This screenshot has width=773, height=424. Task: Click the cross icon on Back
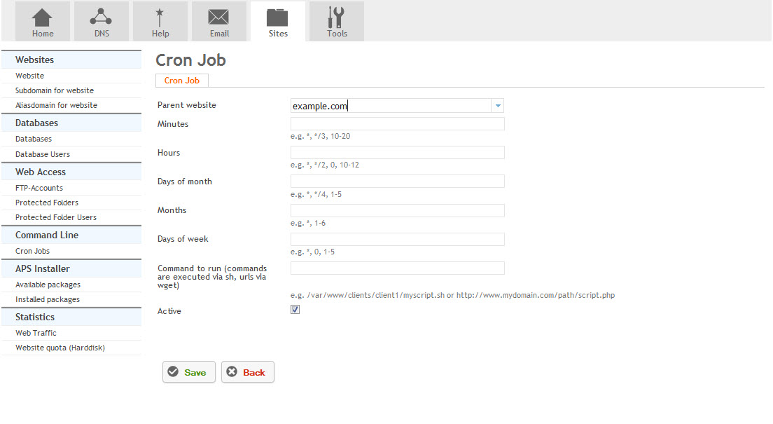click(232, 372)
